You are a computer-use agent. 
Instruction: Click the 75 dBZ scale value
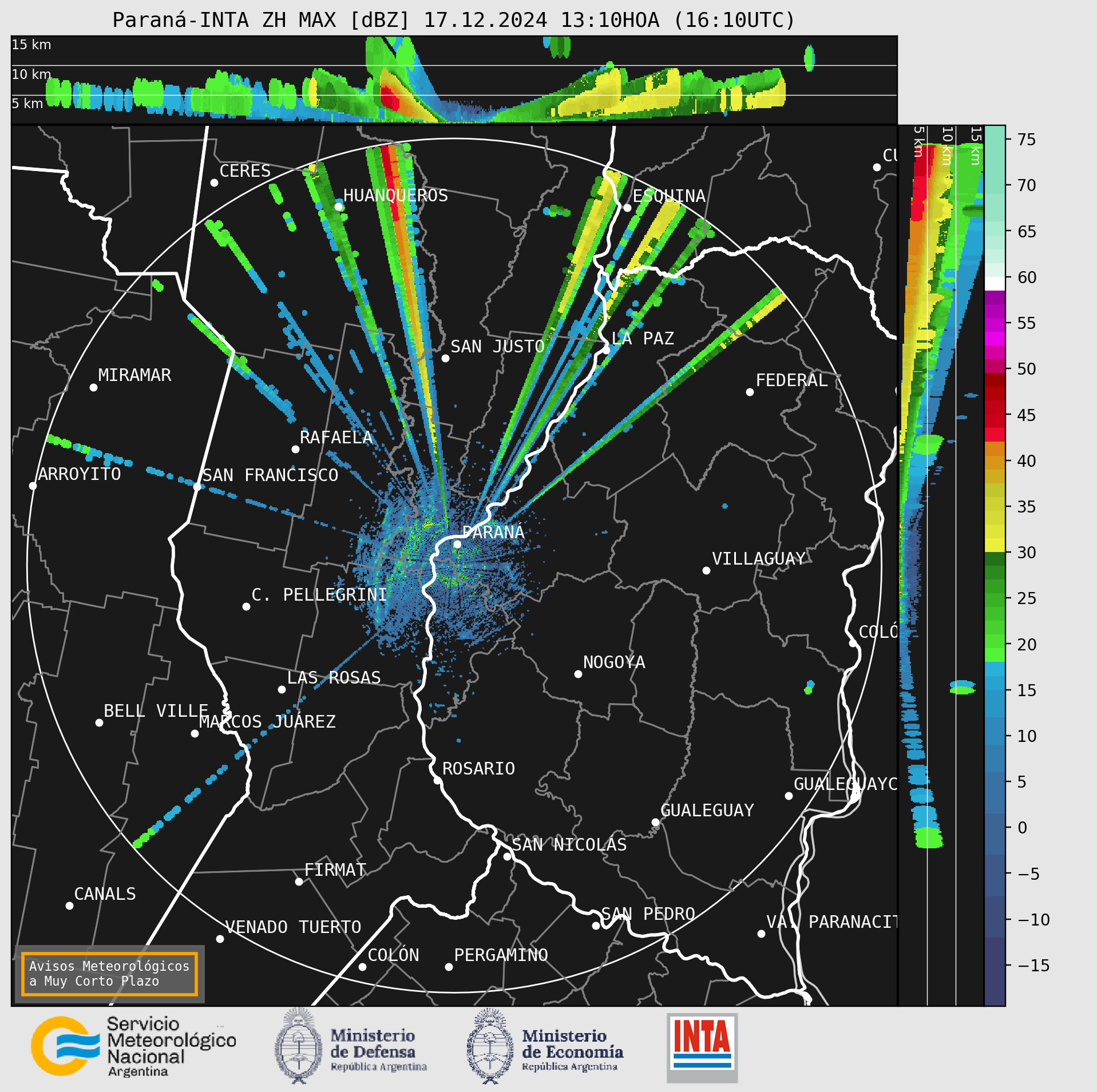pos(1027,140)
